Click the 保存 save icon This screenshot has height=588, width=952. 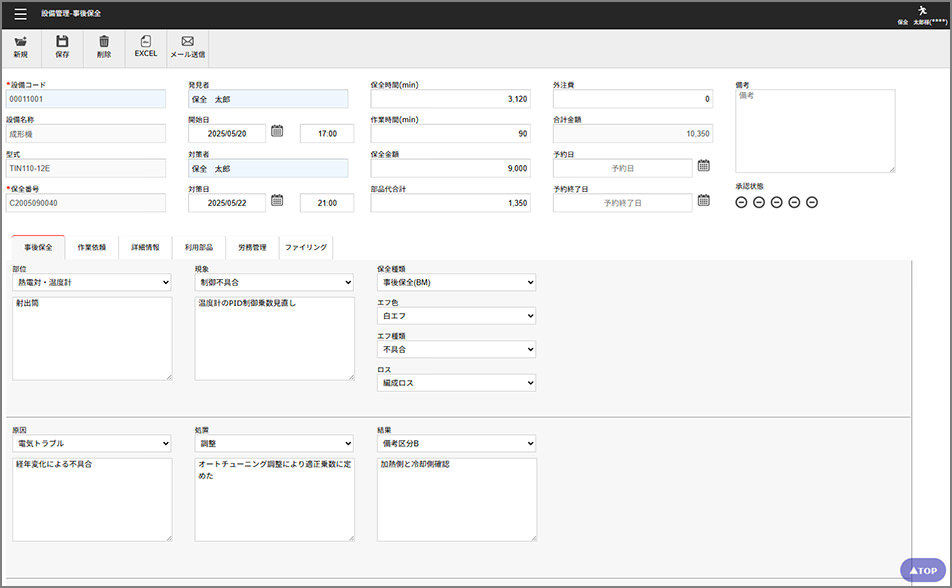pyautogui.click(x=62, y=47)
